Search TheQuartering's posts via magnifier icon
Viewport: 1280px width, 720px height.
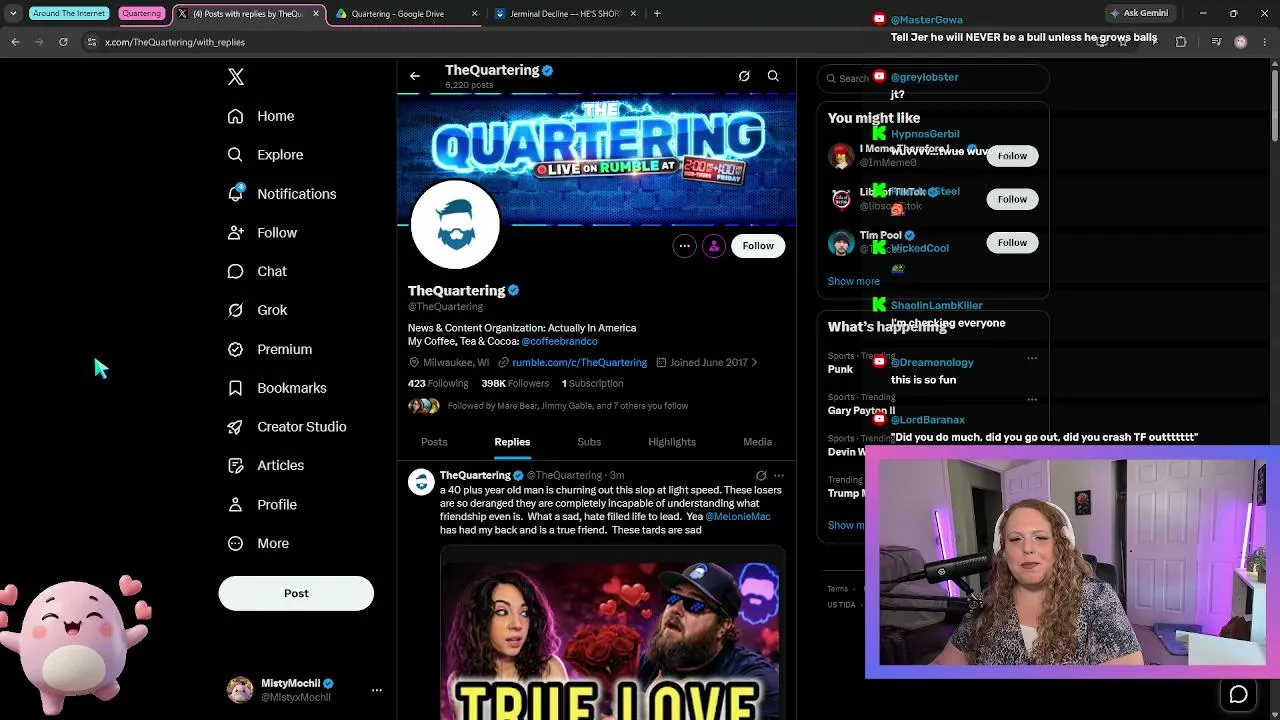point(773,76)
